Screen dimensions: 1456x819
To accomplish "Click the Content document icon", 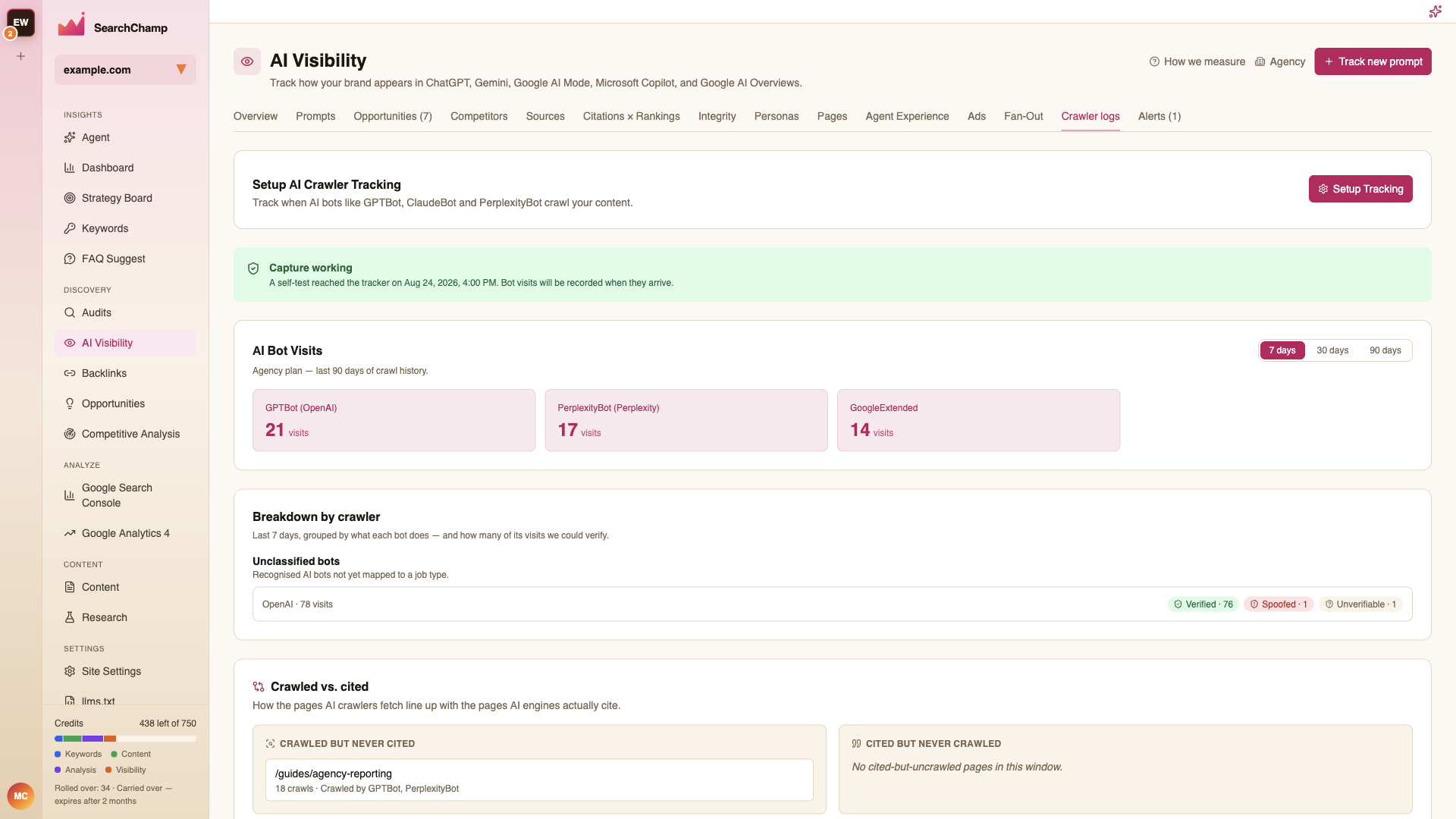I will (70, 587).
